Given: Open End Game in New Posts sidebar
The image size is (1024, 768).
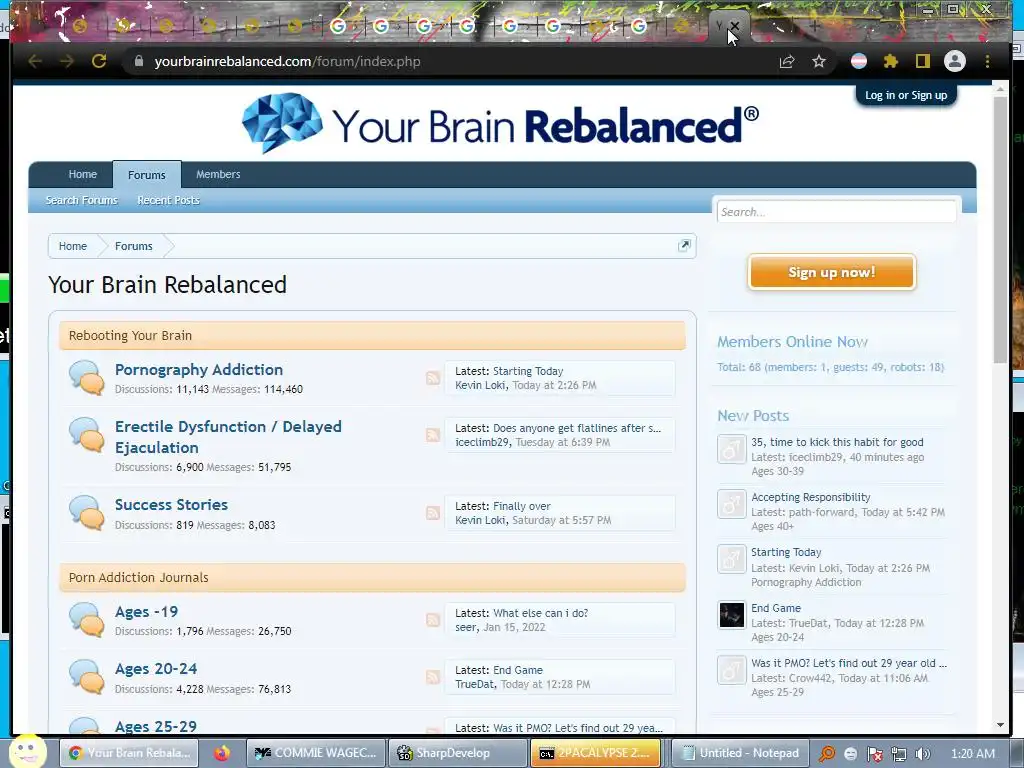Looking at the screenshot, I should [776, 608].
